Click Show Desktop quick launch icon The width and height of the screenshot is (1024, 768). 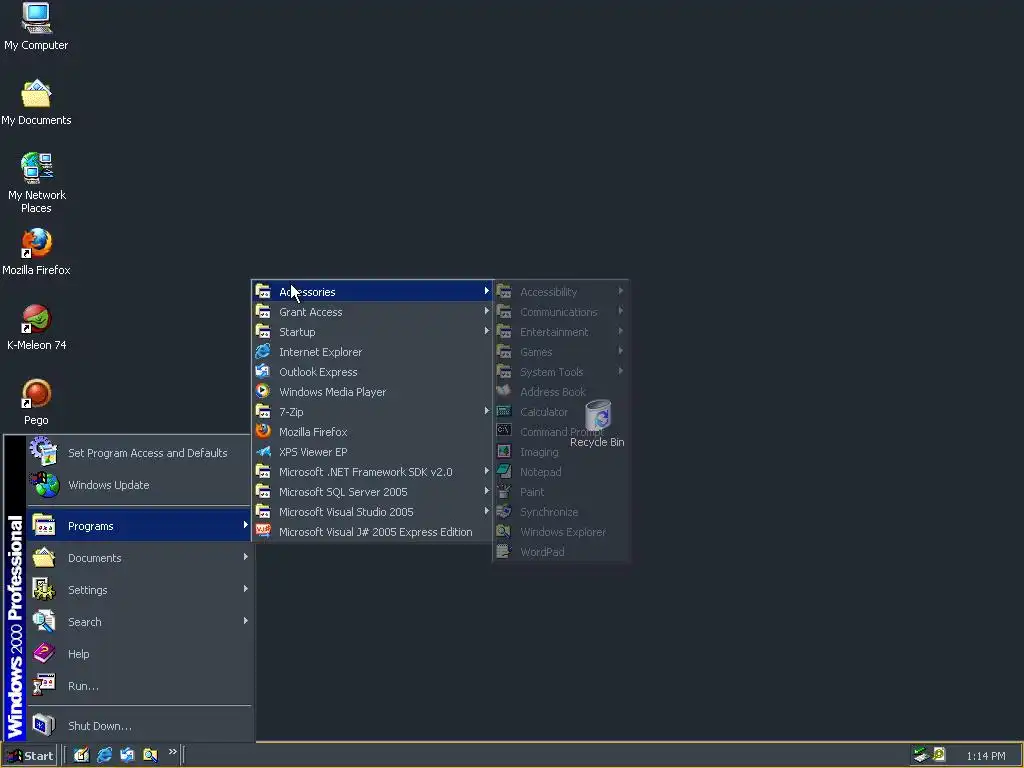(x=81, y=755)
